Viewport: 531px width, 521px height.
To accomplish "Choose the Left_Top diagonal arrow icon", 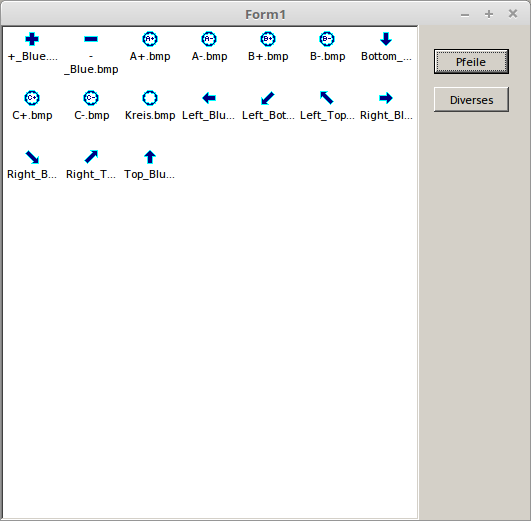I will (327, 98).
